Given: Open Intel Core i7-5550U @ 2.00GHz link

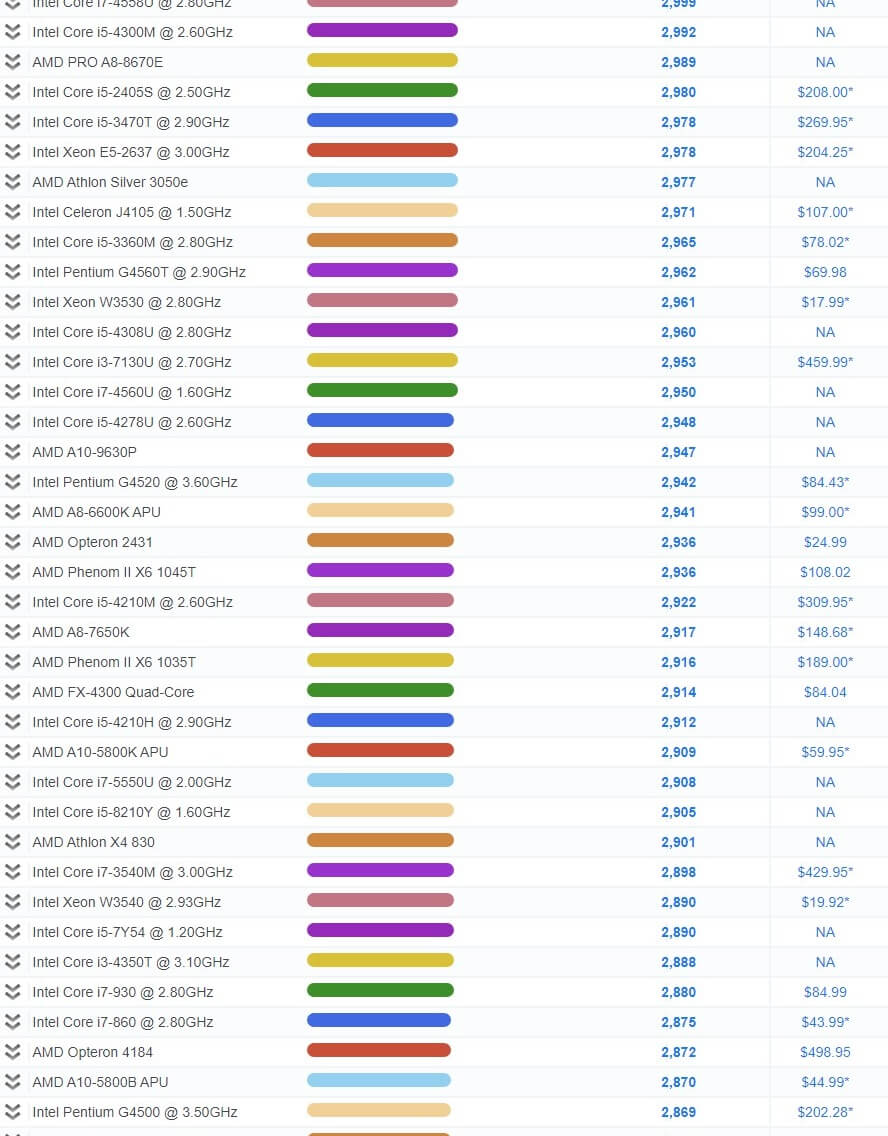Looking at the screenshot, I should 132,782.
